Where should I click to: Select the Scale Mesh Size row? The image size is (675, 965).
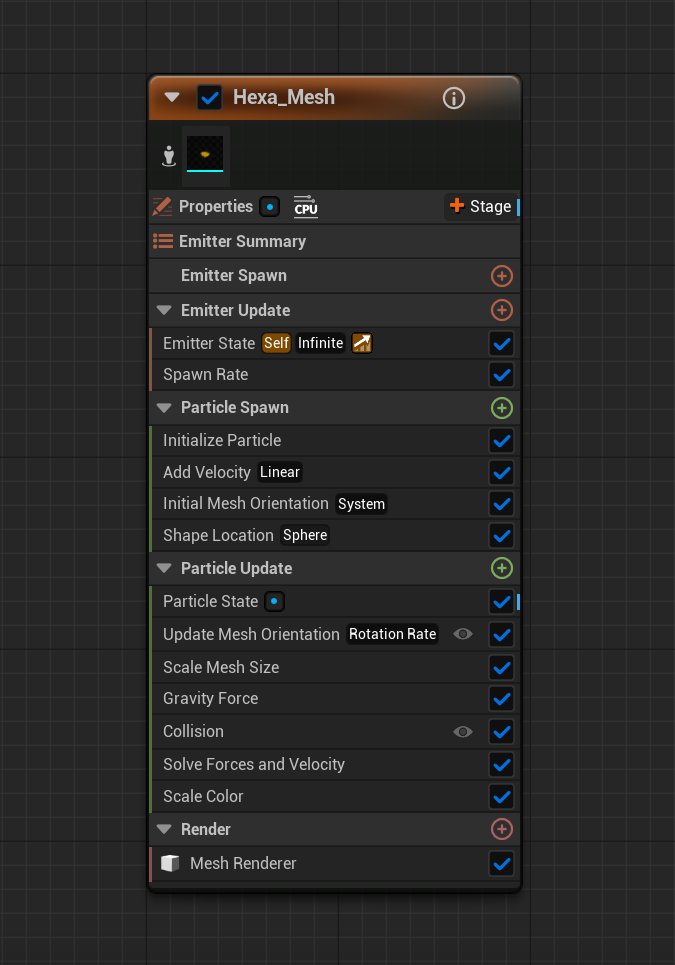(335, 667)
